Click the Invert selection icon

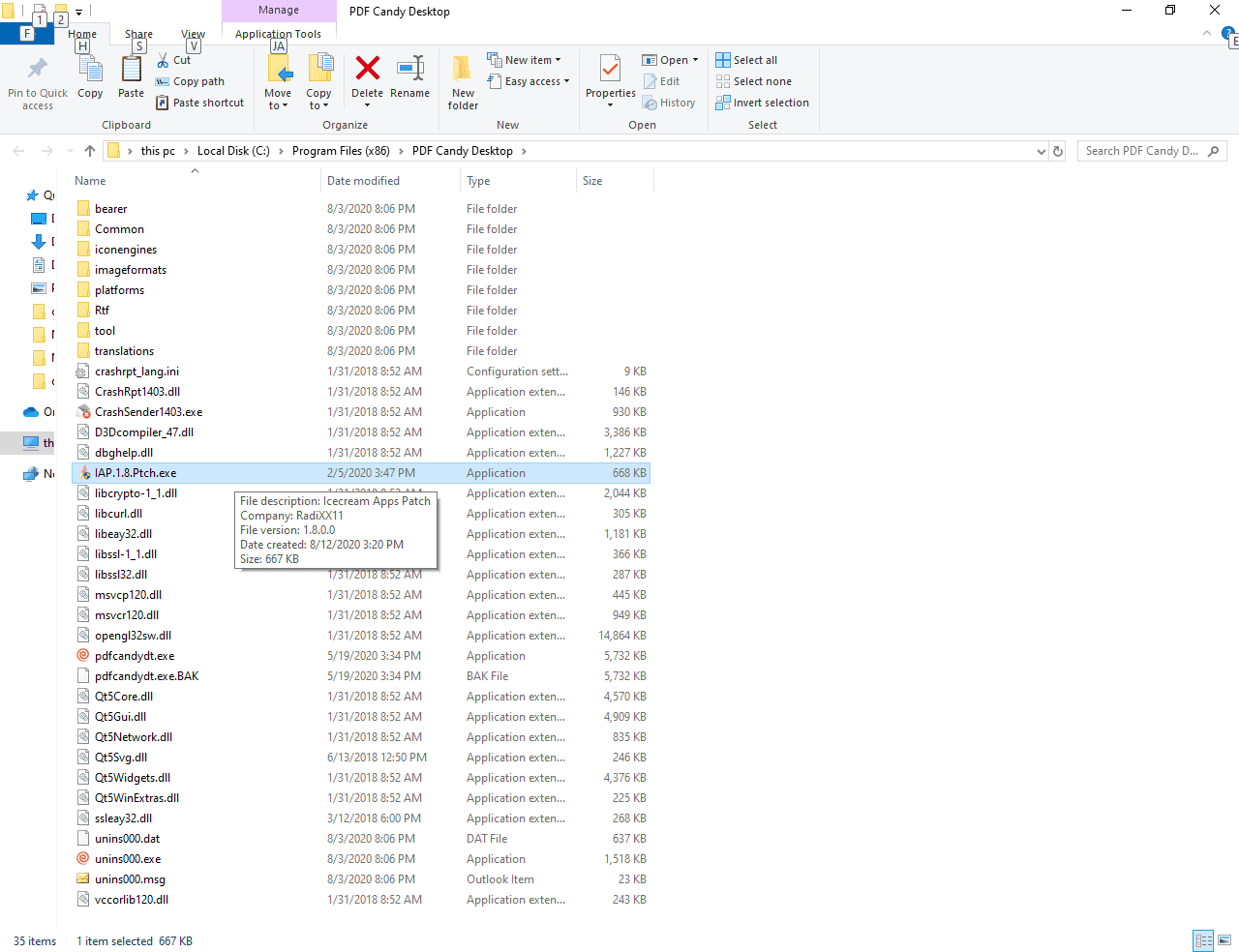coord(723,103)
